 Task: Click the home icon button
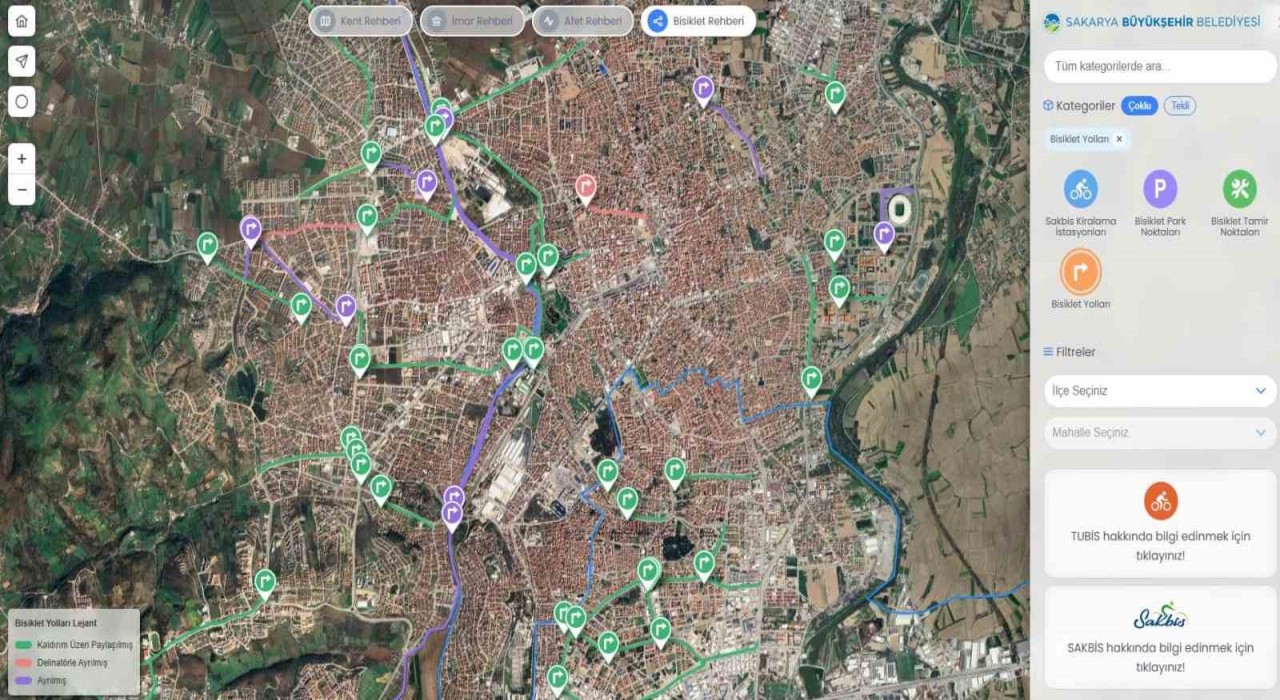(22, 21)
